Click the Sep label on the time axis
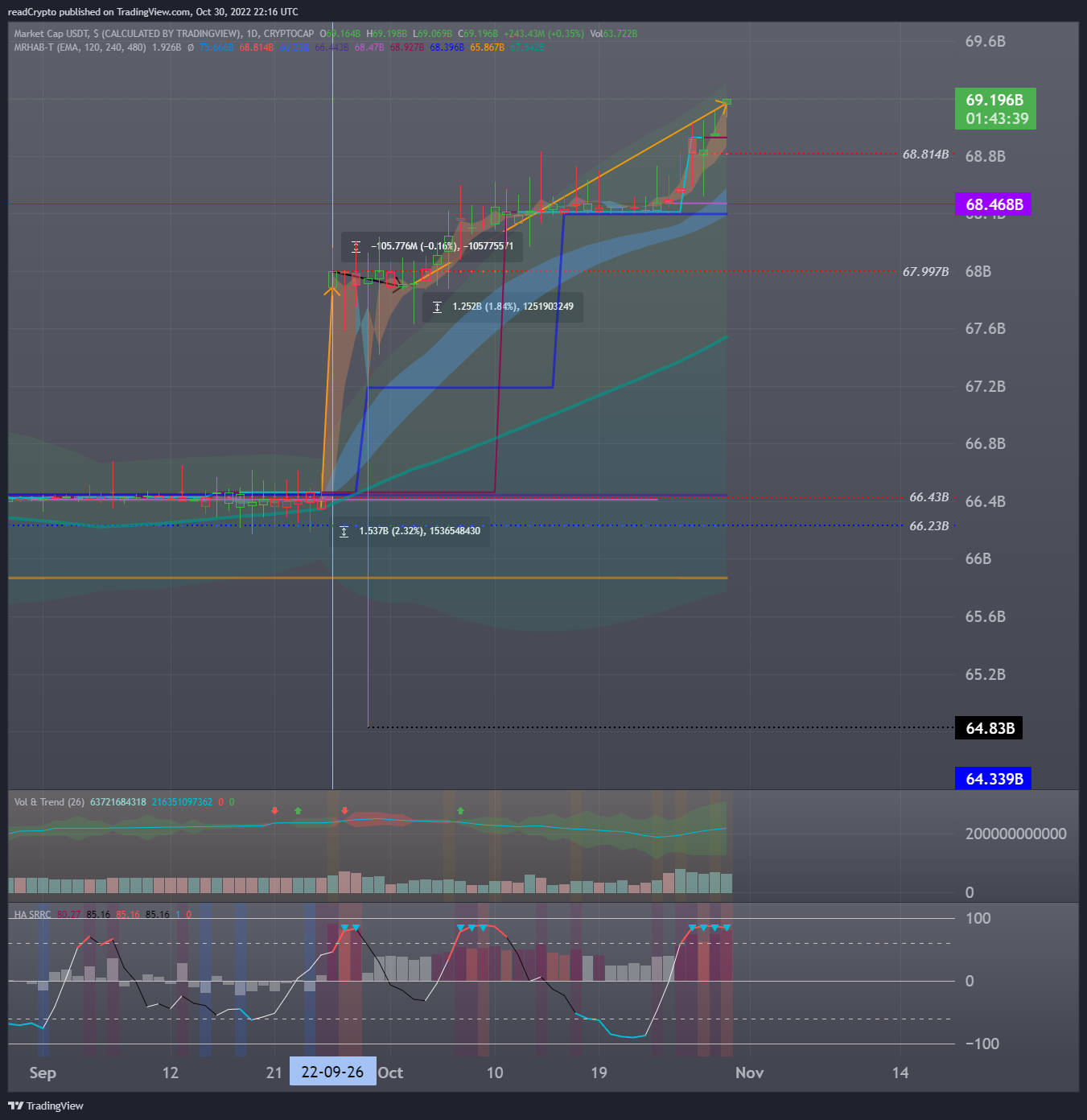Viewport: 1087px width, 1120px height. [x=43, y=1073]
